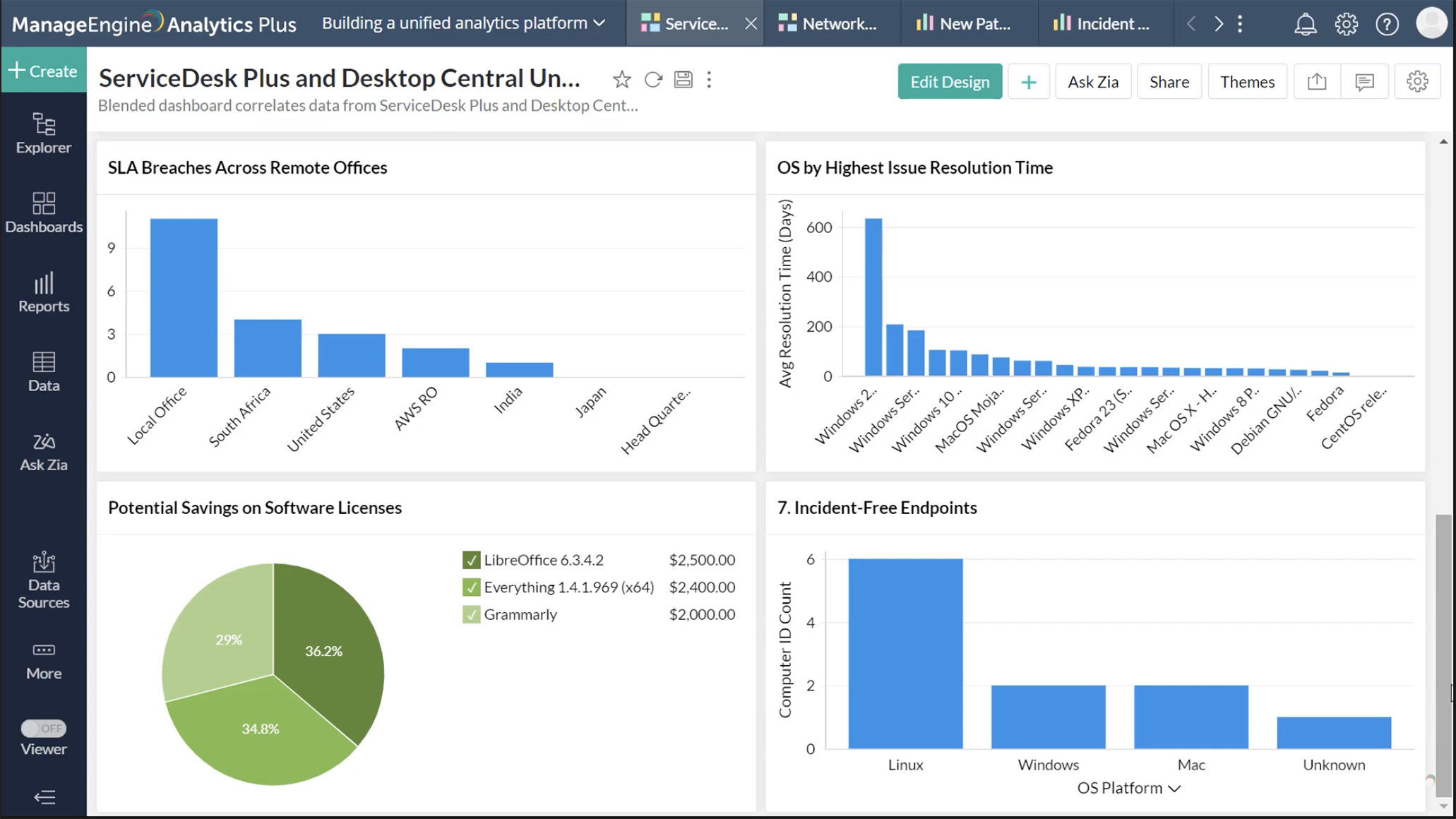
Task: Click the save dashboard icon
Action: 683,80
